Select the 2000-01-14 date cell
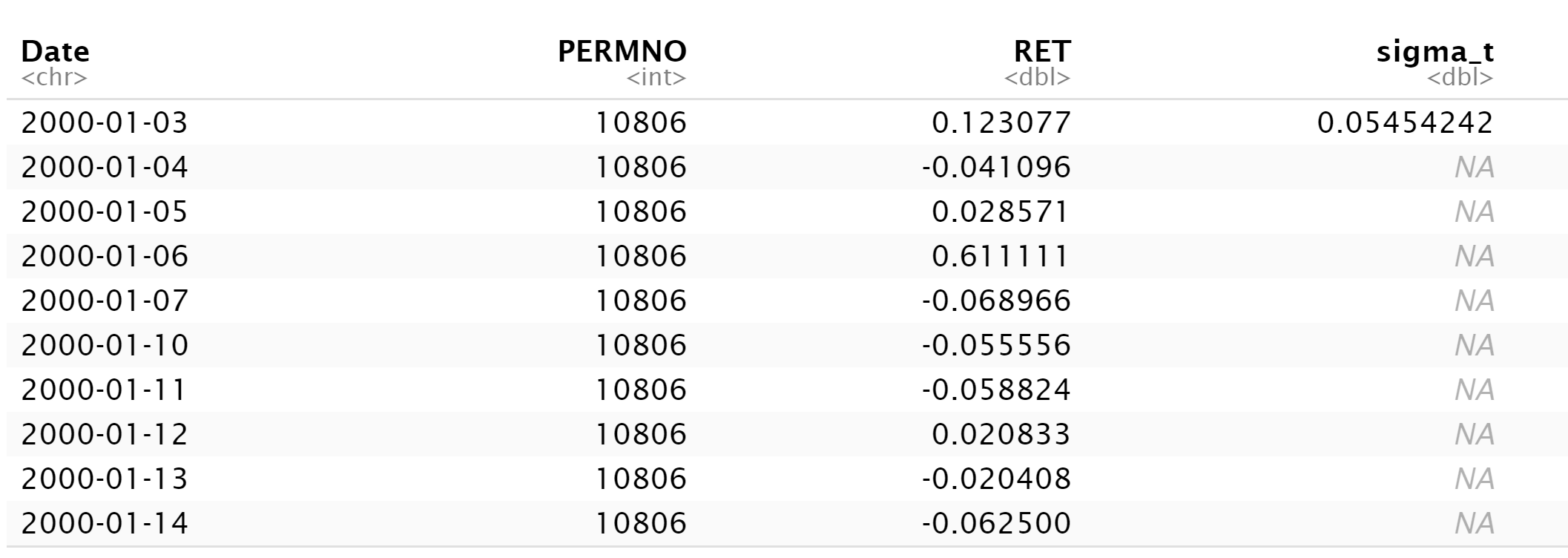The height and width of the screenshot is (558, 1568). (105, 523)
